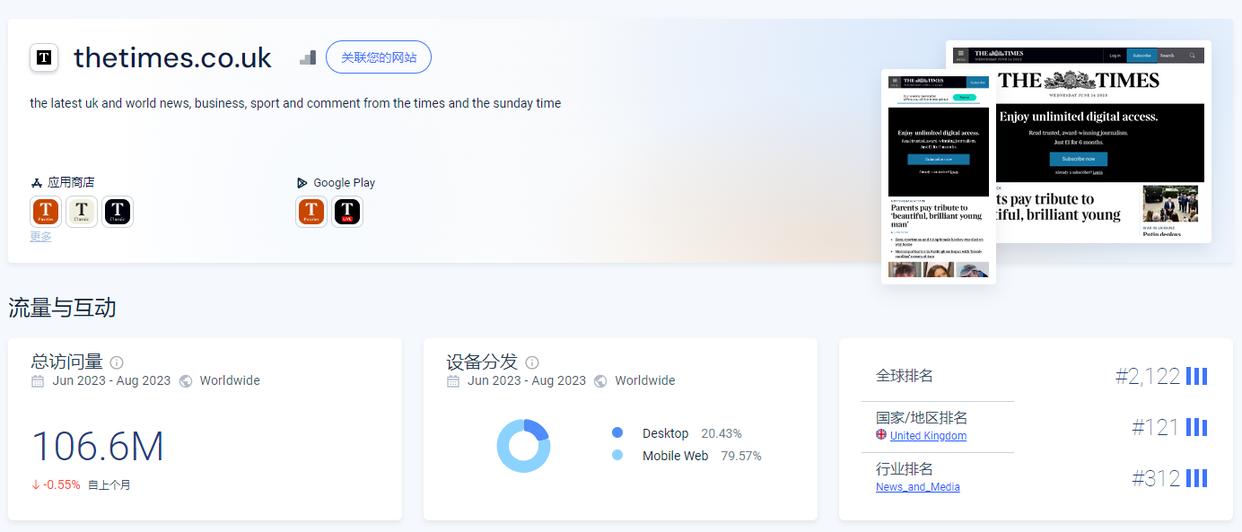Click the info icon next to 总访问量
This screenshot has height=532, width=1242.
[x=117, y=363]
